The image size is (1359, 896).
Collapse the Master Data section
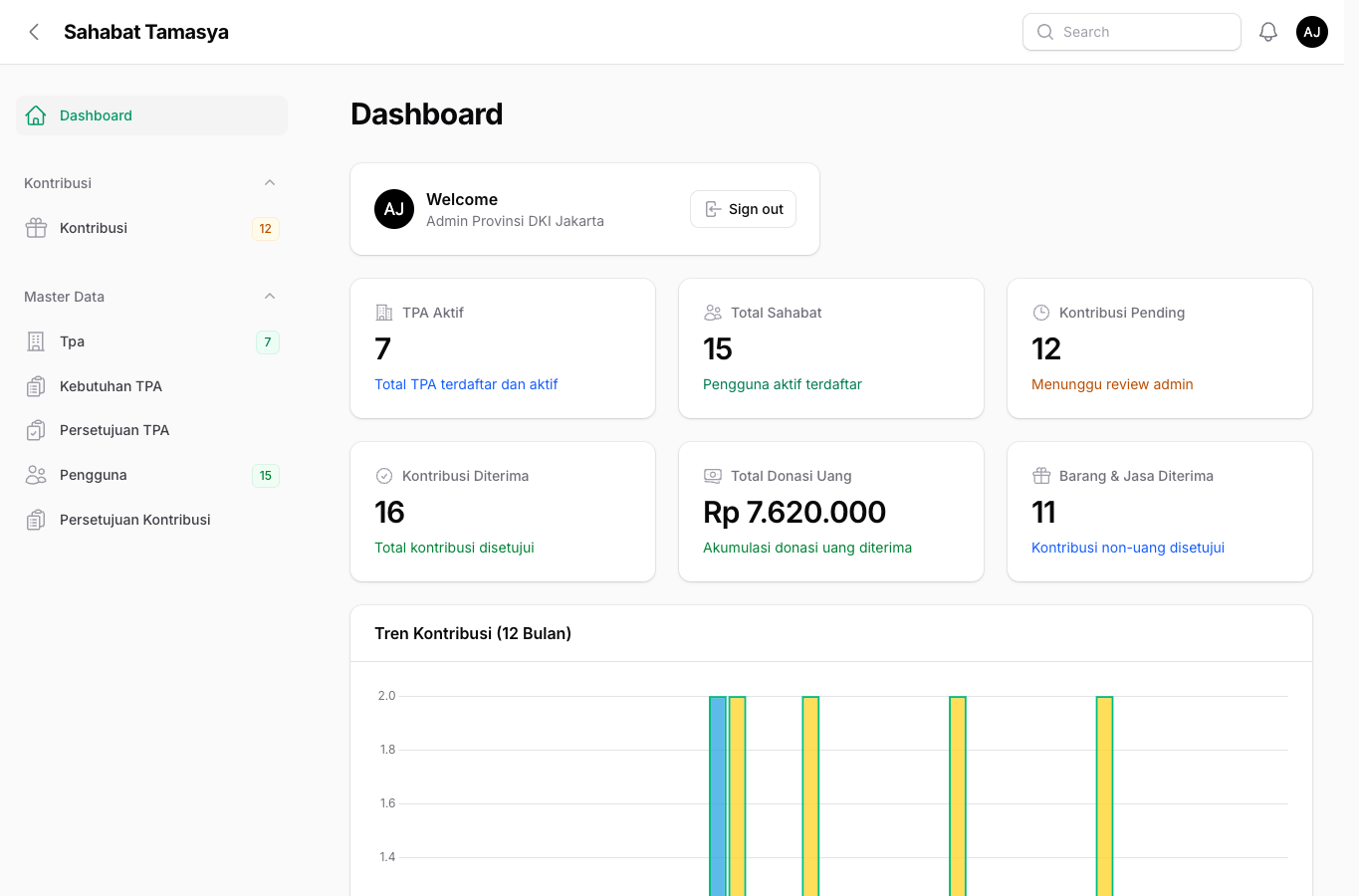(270, 297)
